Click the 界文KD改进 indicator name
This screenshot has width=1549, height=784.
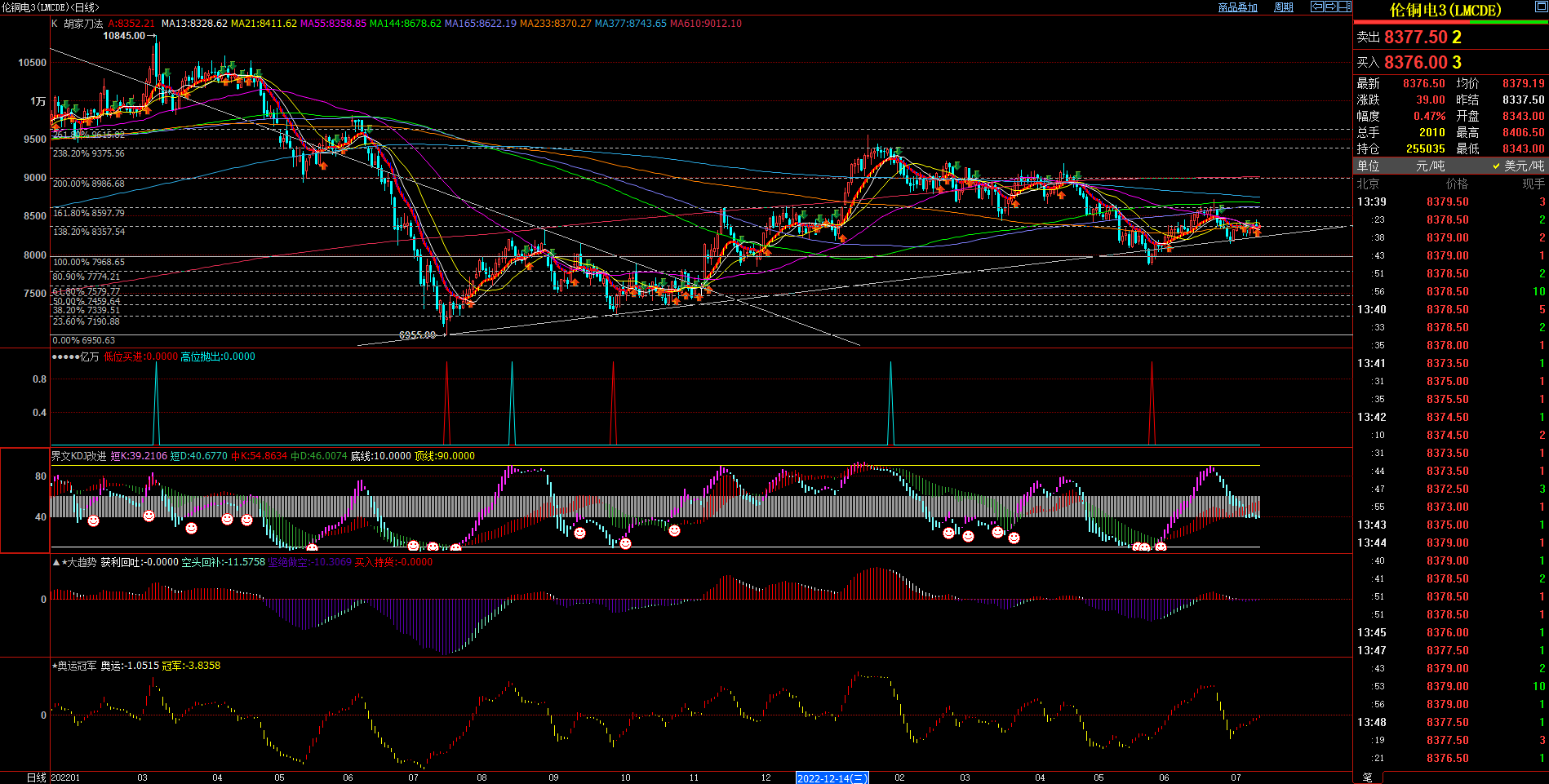click(x=78, y=456)
